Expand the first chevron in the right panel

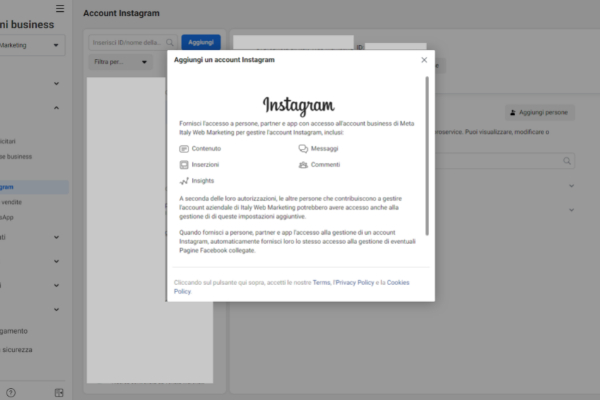pos(571,185)
